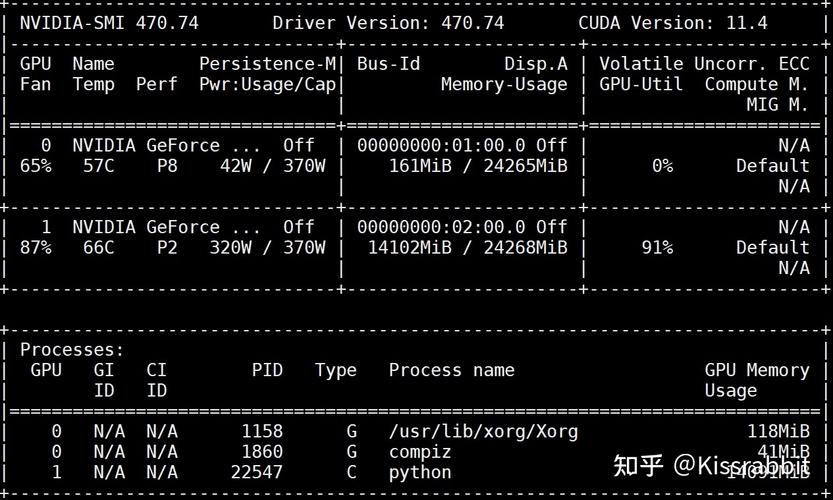This screenshot has height=500, width=833.
Task: Click the "0%" GPU utilization value
Action: [662, 166]
